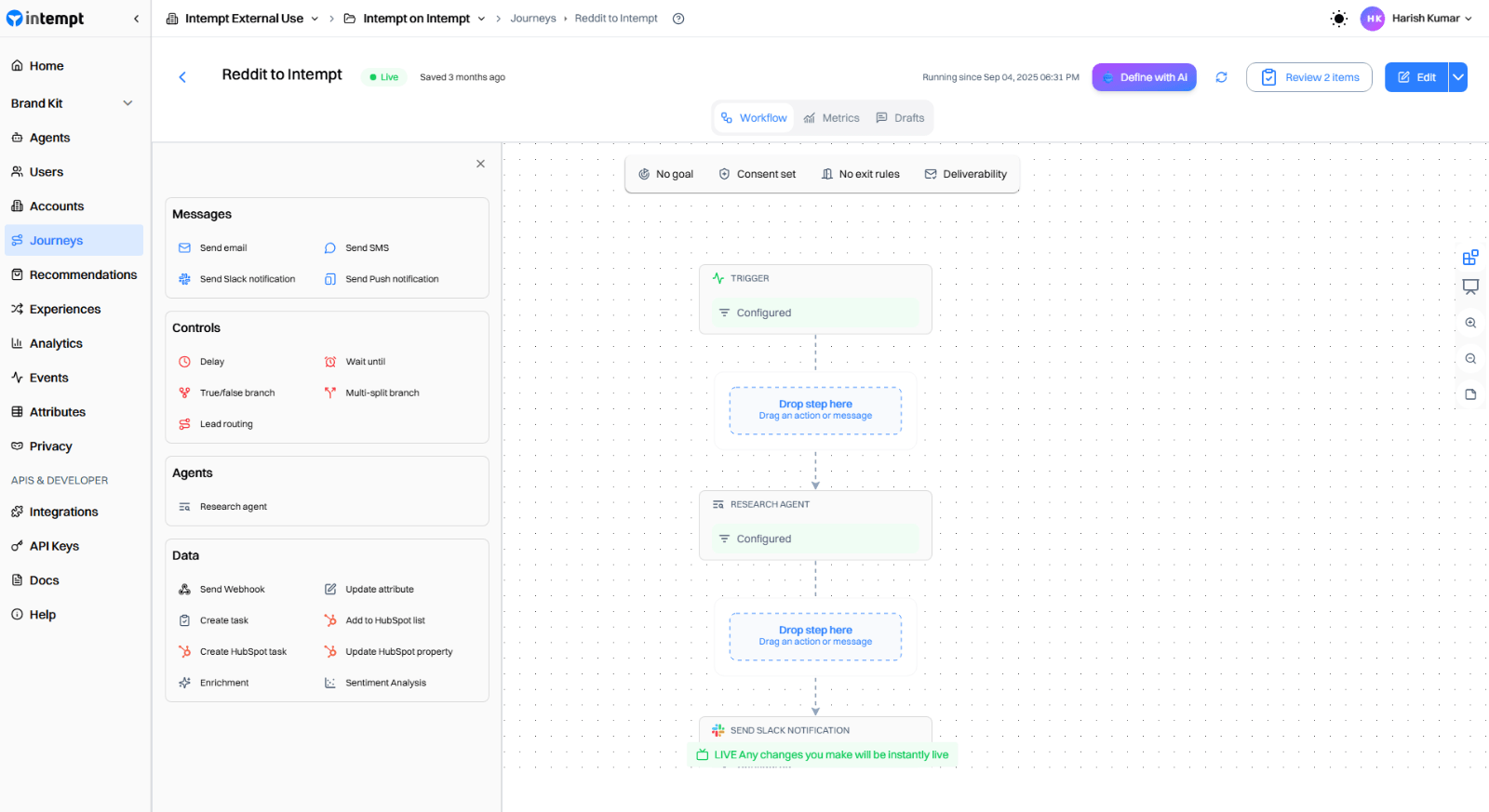1489x812 pixels.
Task: Open Edit button dropdown arrow
Action: (x=1458, y=77)
